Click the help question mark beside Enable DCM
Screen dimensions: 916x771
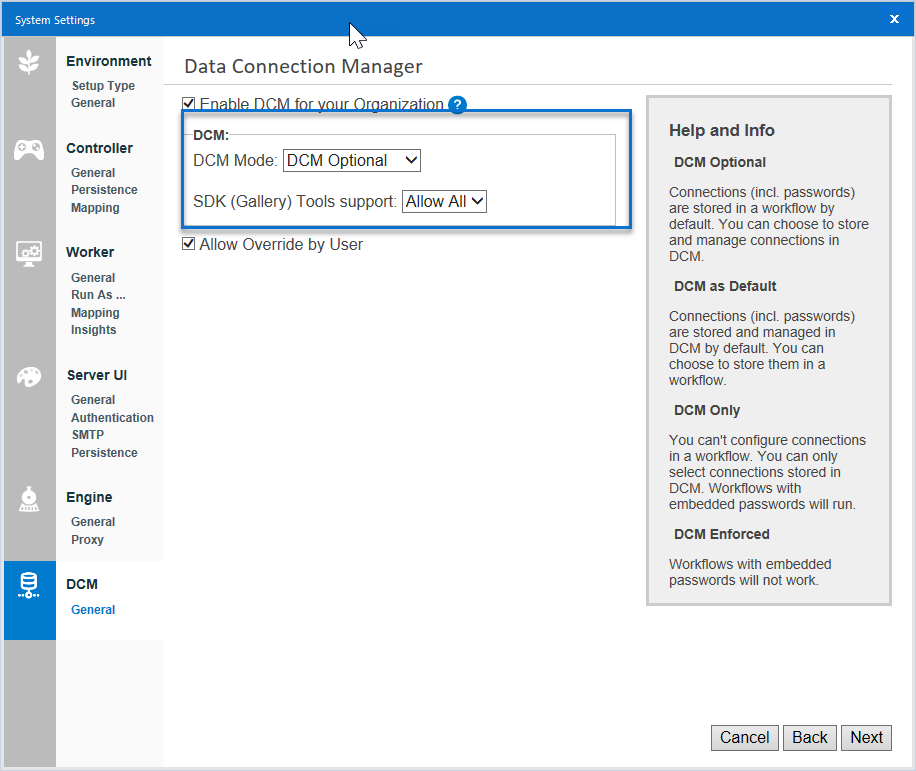(x=458, y=104)
